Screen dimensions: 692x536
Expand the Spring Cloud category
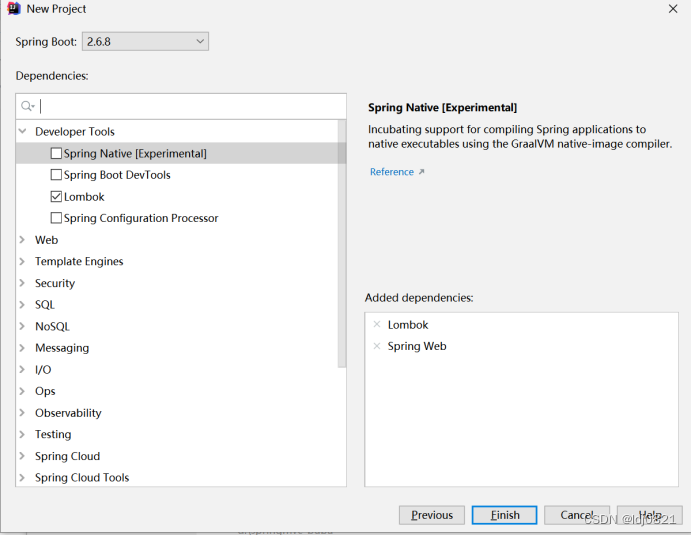(23, 456)
